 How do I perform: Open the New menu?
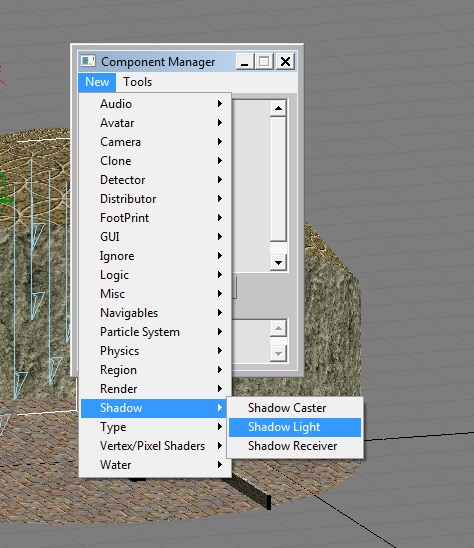[x=97, y=82]
